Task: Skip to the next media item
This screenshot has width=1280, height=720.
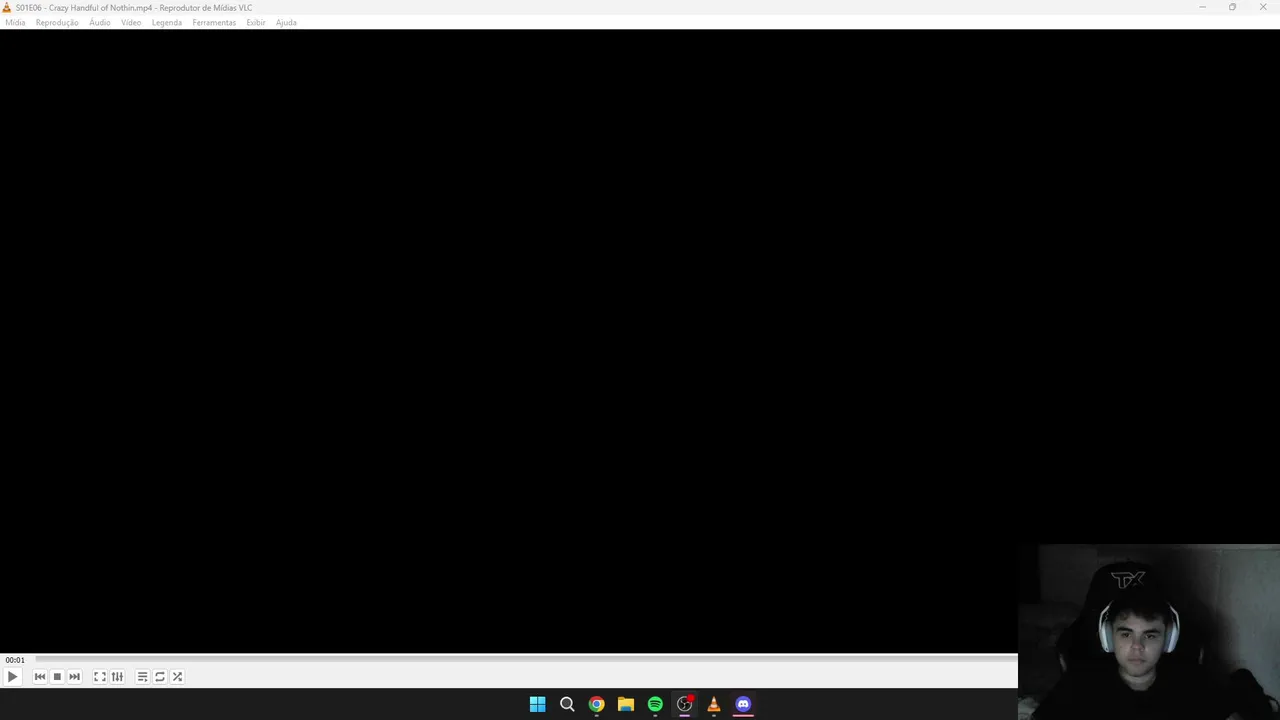Action: tap(74, 677)
